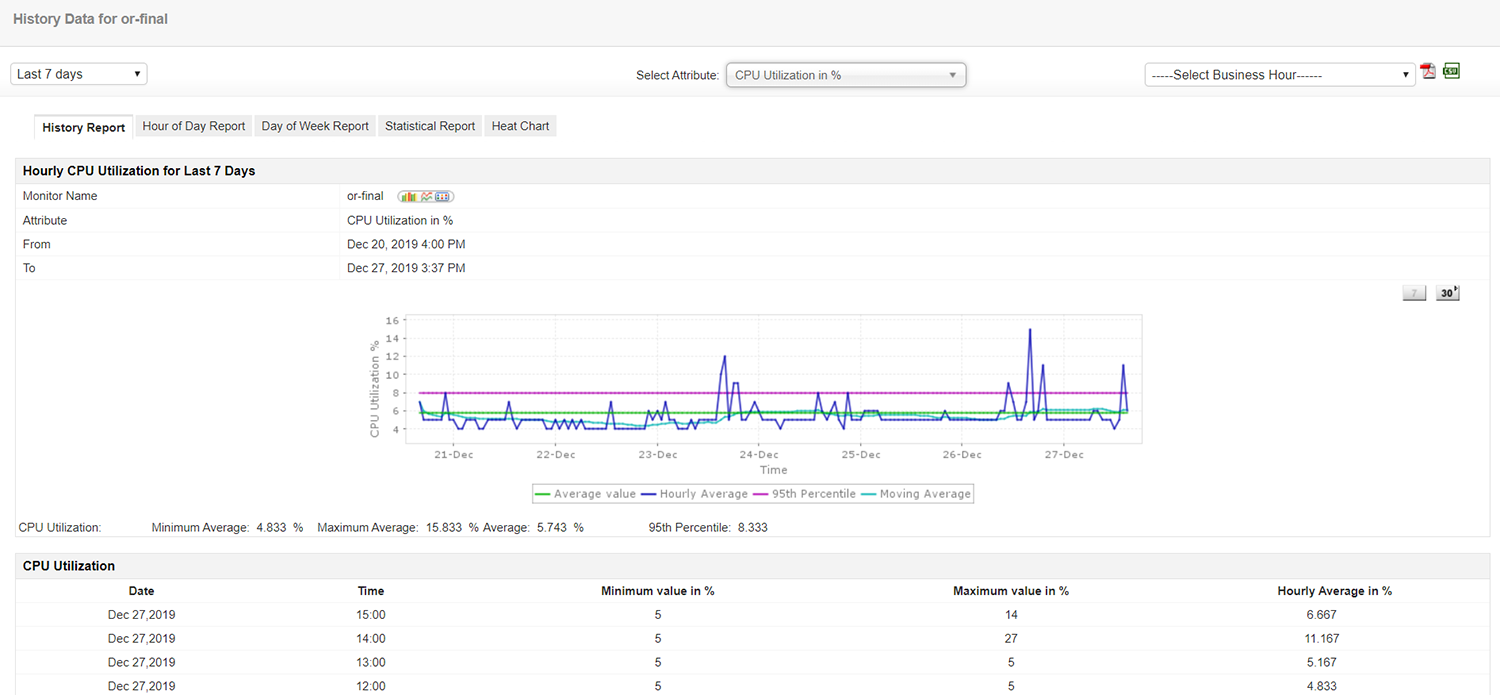
Task: Toggle the 95th Percentile legend entry
Action: [x=803, y=494]
